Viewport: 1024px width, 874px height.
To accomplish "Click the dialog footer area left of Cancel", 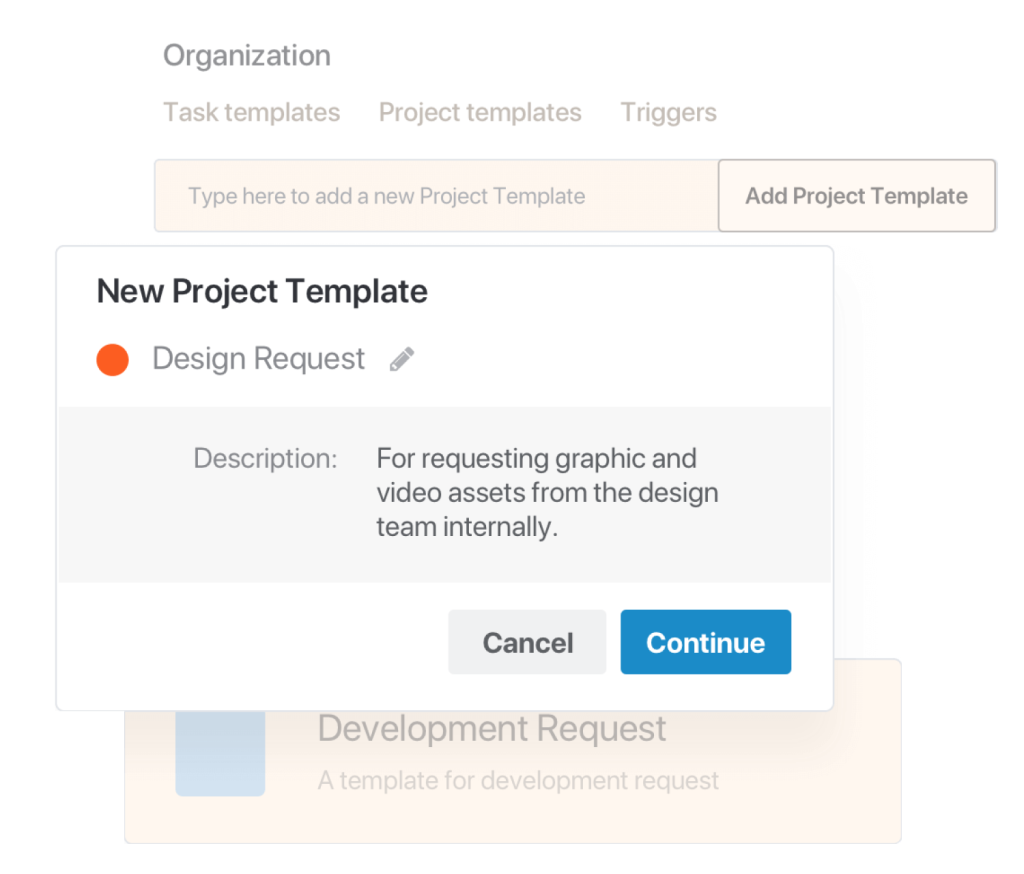I will pyautogui.click(x=253, y=643).
